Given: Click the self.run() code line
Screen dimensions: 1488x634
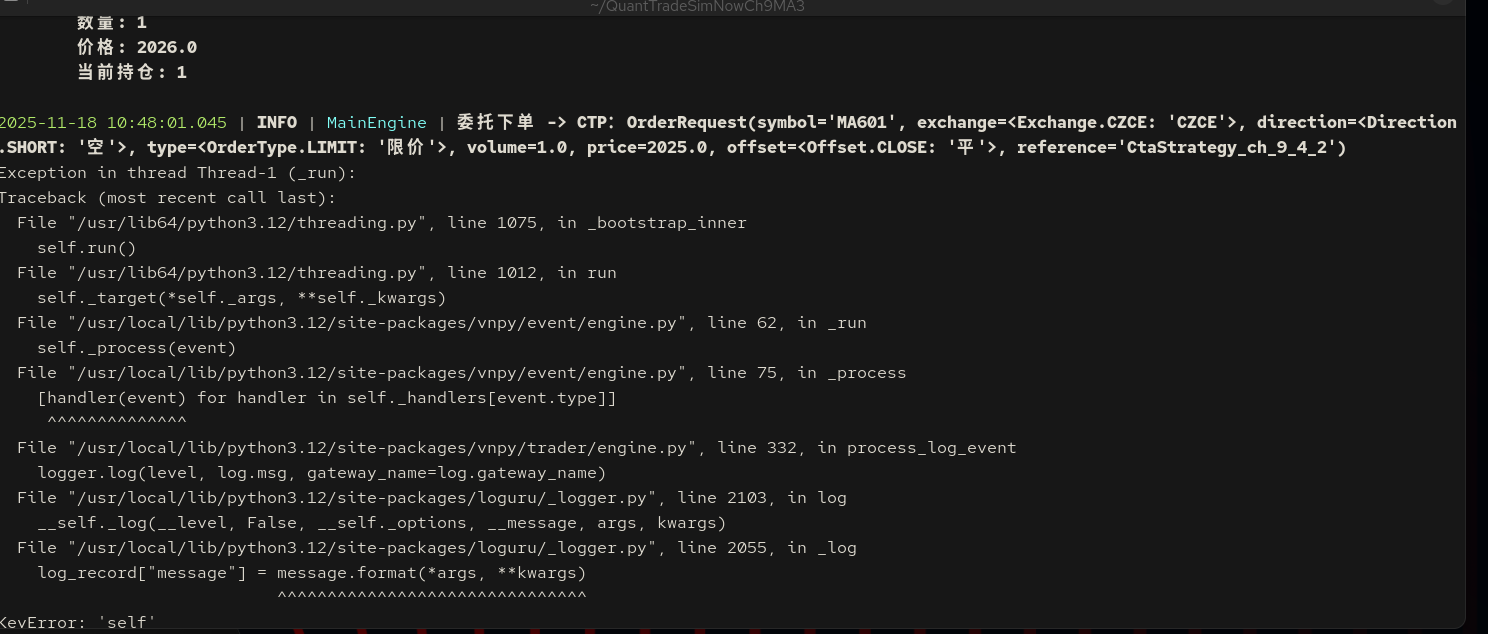Looking at the screenshot, I should point(86,248).
